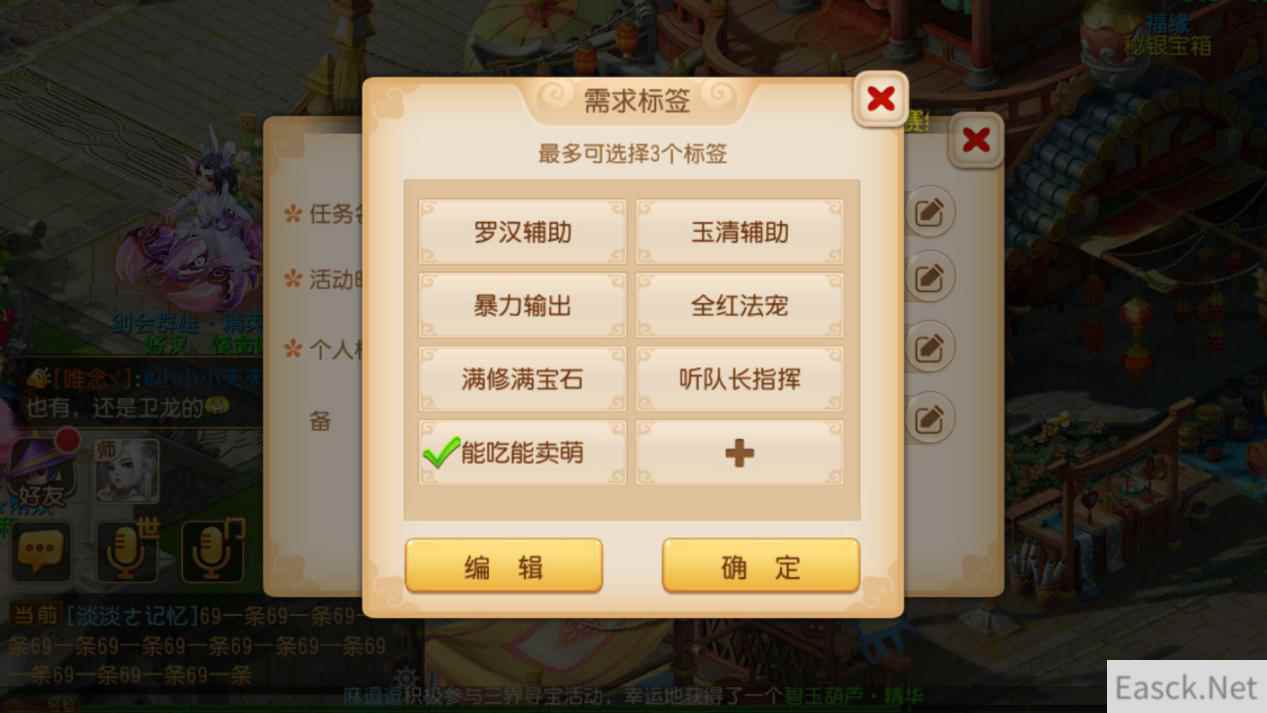Tap the world voice microphone icon
Screen dimensions: 1267x713
pos(127,550)
